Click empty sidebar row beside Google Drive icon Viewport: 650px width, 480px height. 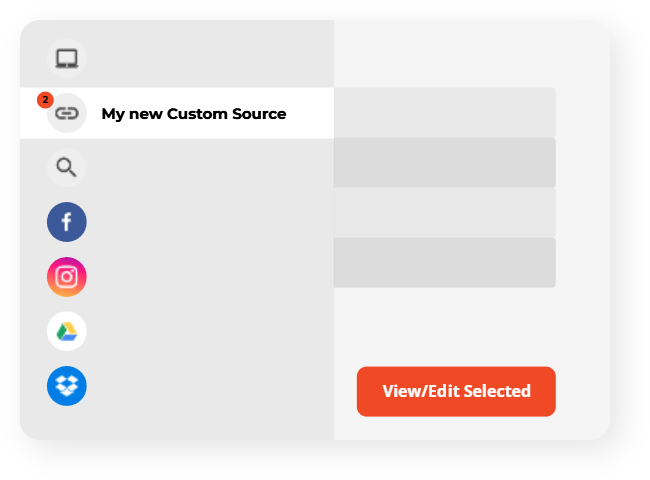[x=209, y=331]
